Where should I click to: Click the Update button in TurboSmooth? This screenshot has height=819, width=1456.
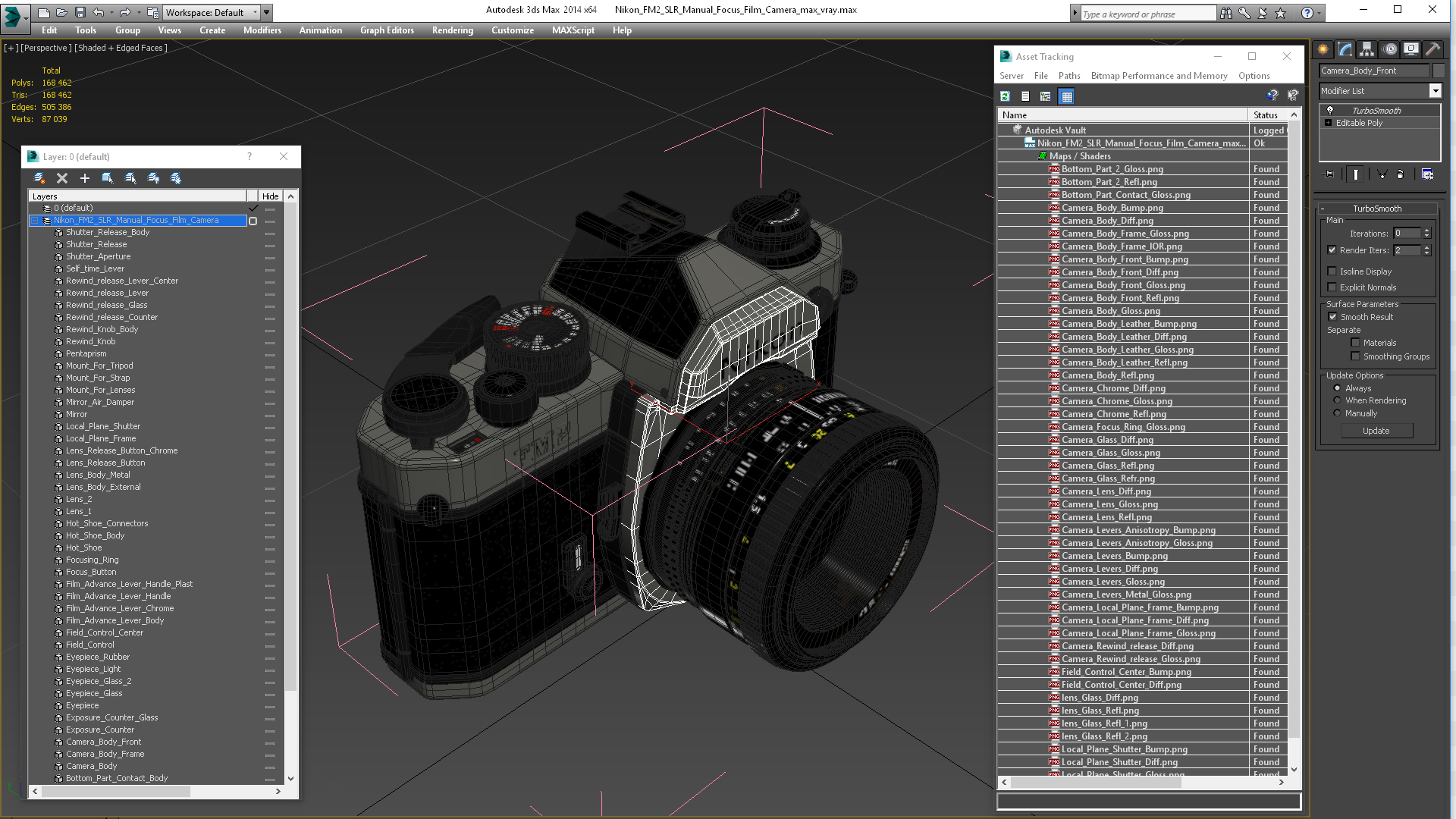1376,431
